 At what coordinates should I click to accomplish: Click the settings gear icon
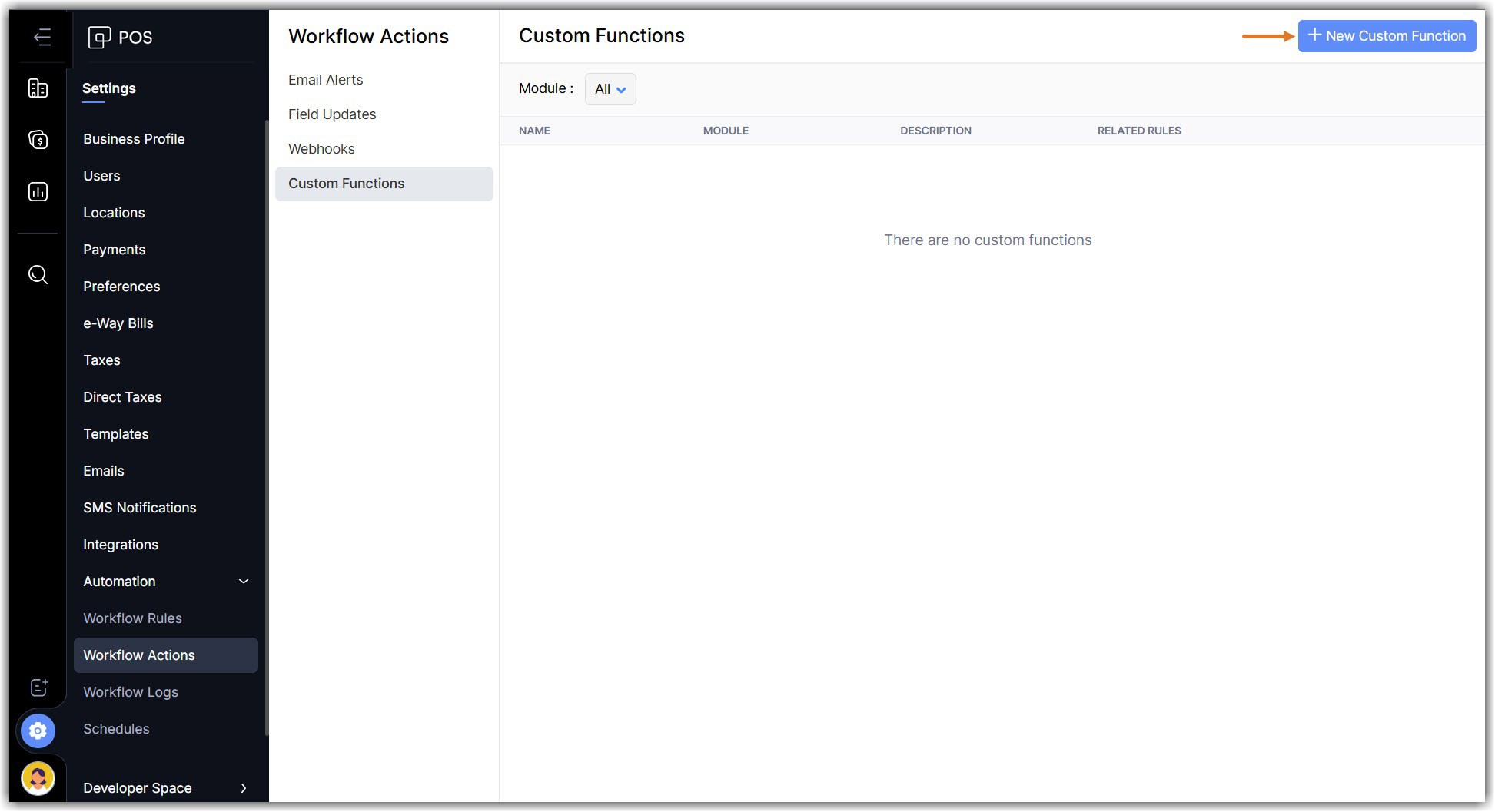point(38,731)
